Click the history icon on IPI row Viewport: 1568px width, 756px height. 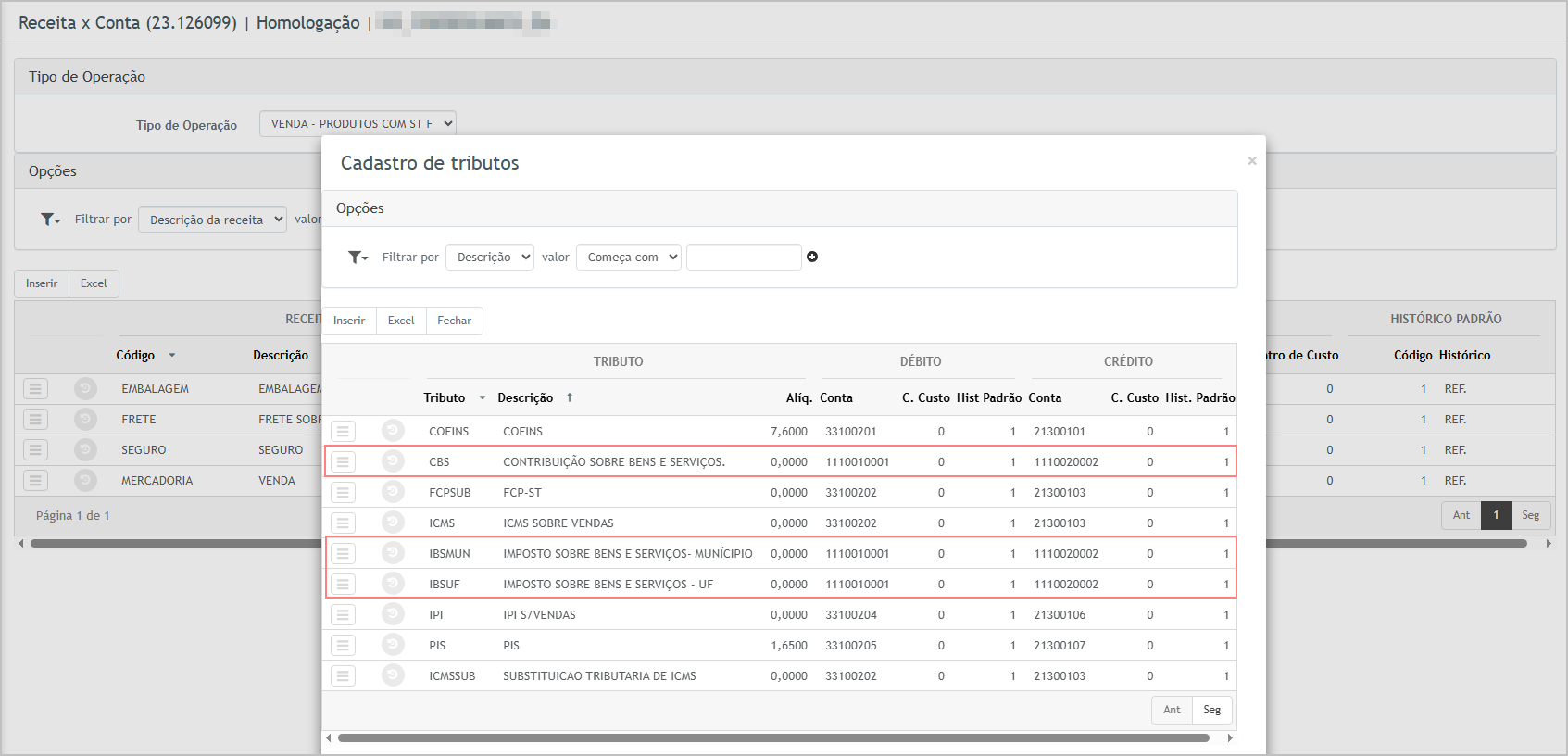(393, 614)
